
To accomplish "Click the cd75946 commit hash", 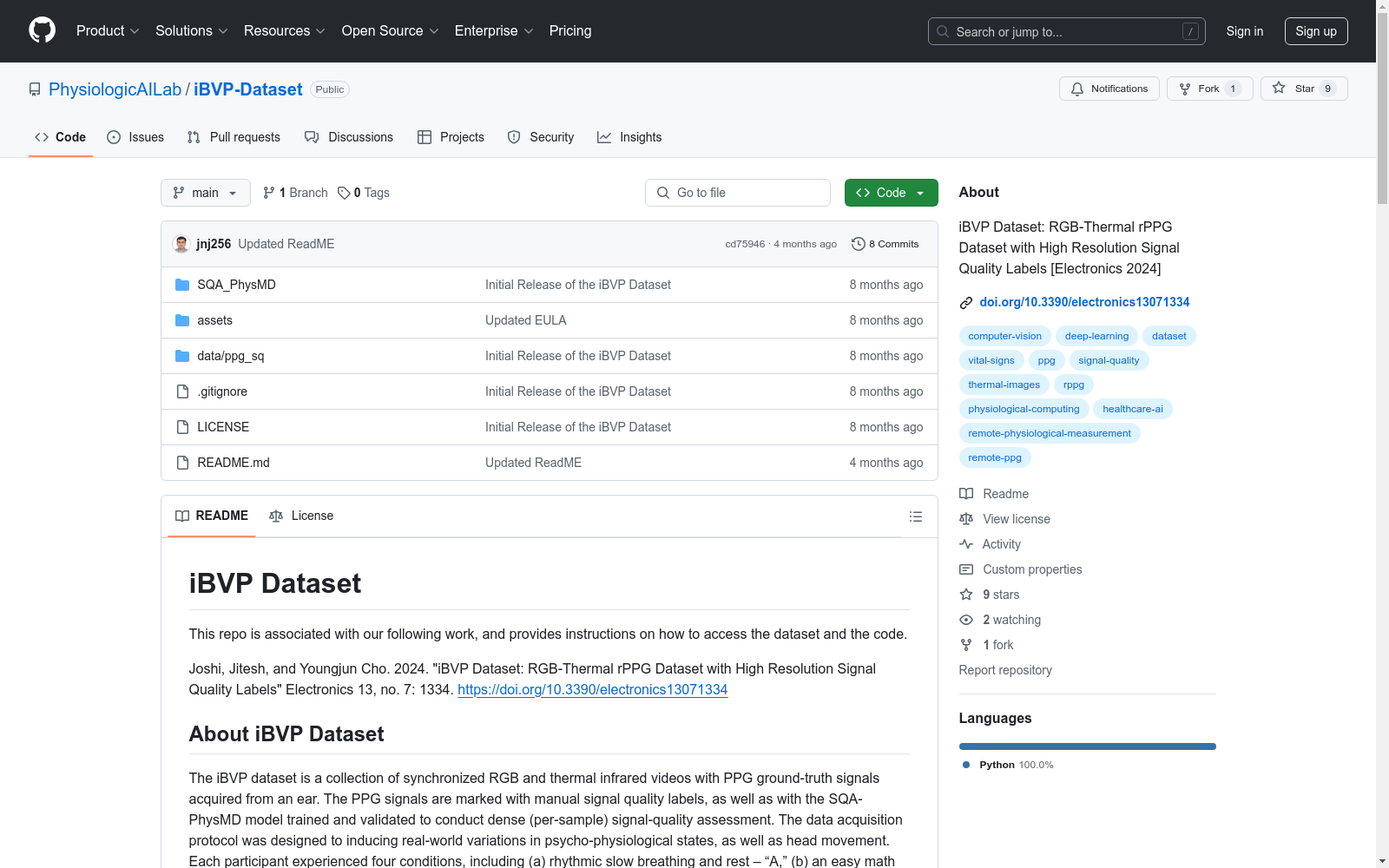I will (745, 244).
